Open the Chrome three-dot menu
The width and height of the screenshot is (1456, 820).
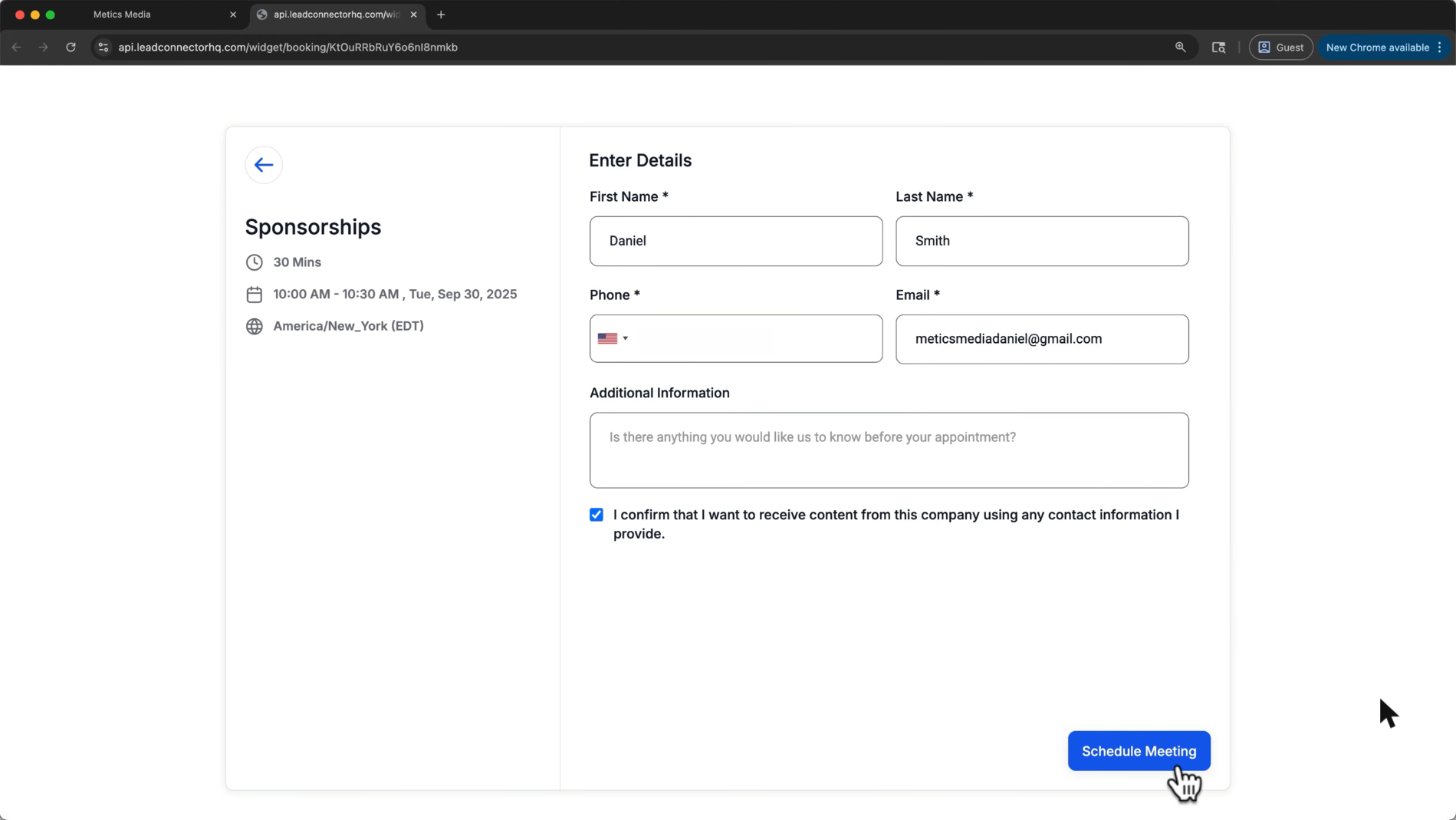pos(1440,47)
